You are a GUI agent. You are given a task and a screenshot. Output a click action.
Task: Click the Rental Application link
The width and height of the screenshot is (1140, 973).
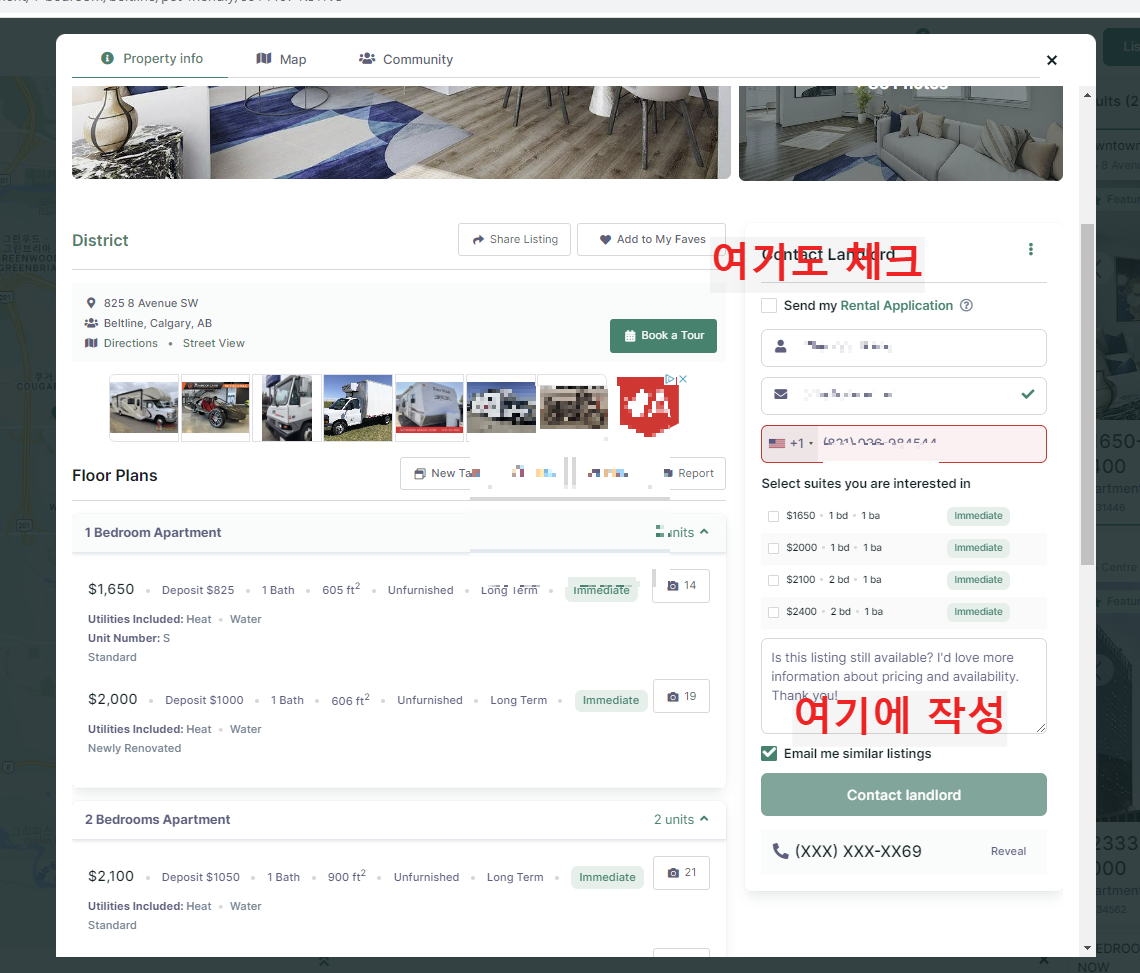(896, 305)
